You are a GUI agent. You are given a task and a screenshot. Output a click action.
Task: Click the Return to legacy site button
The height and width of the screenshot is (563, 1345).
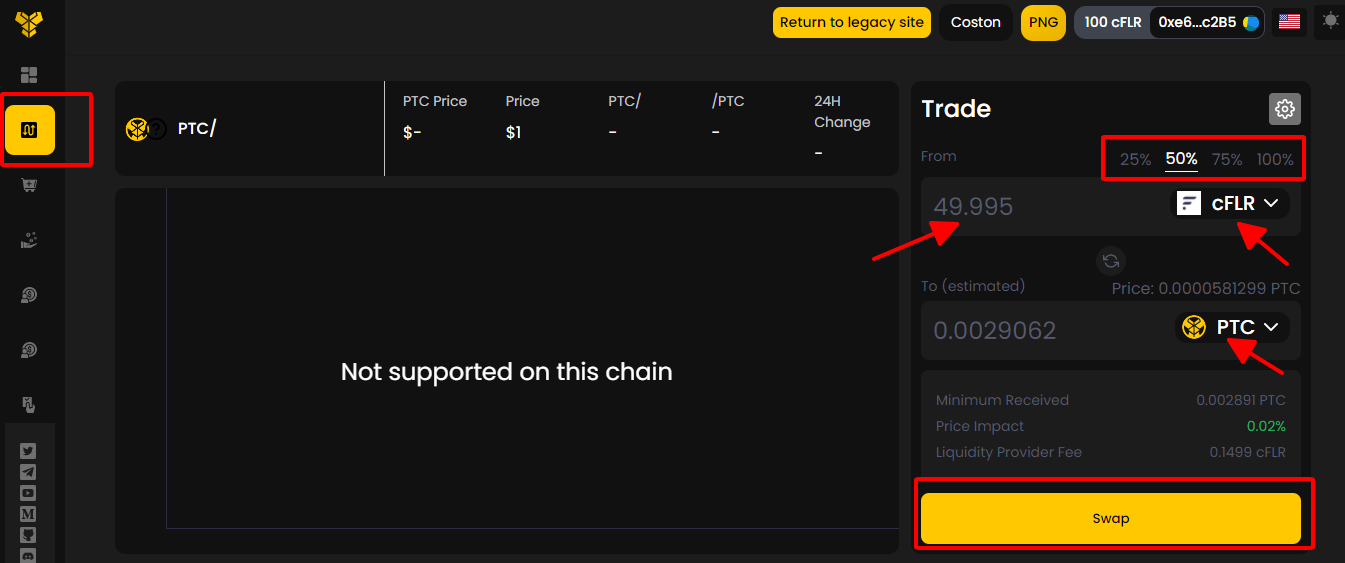tap(852, 22)
